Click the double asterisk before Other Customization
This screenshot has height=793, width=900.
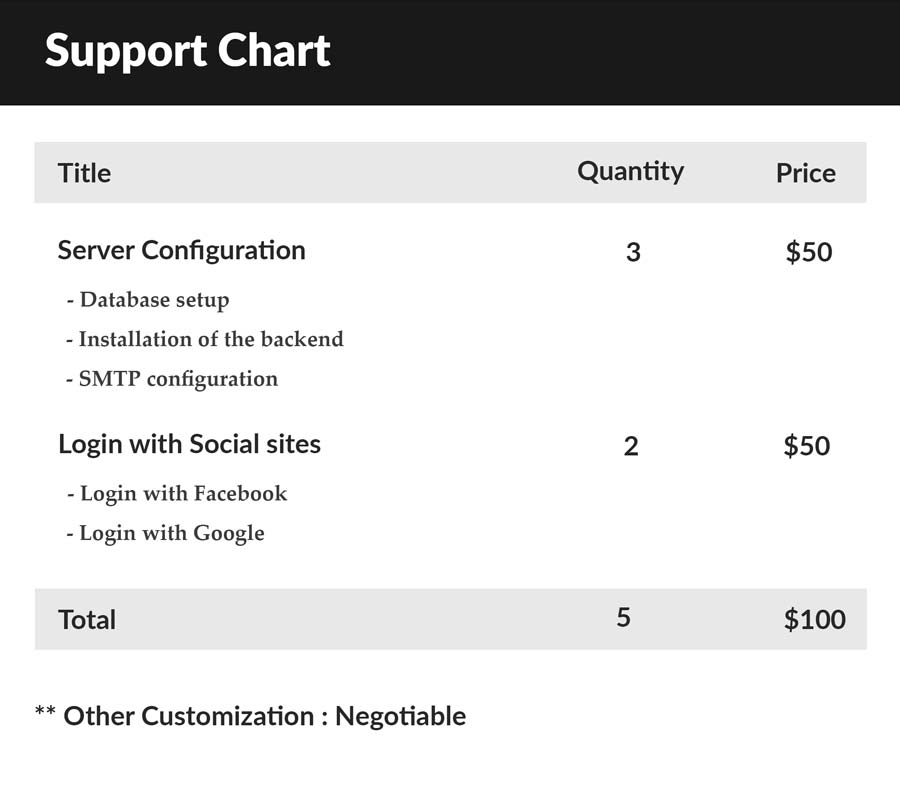click(45, 712)
